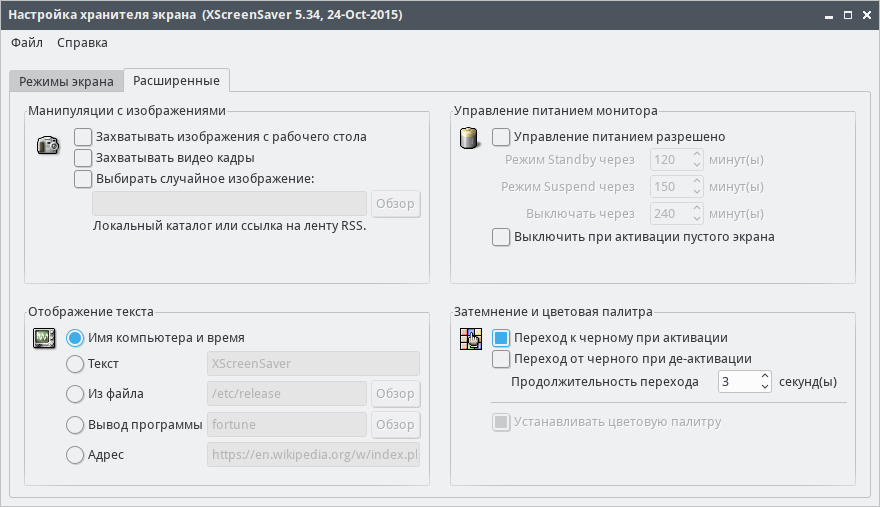Image resolution: width=880 pixels, height=507 pixels.
Task: Decrease 'Выключать через' value with down arrow
Action: [x=696, y=219]
